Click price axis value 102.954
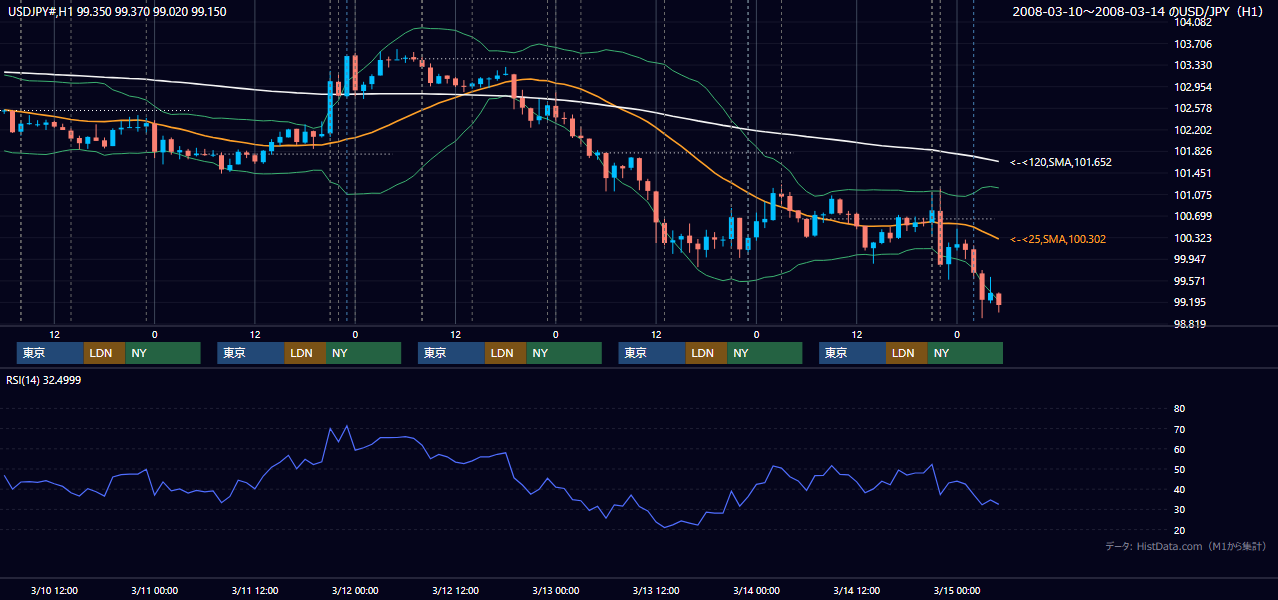Image resolution: width=1278 pixels, height=600 pixels. [x=1193, y=87]
